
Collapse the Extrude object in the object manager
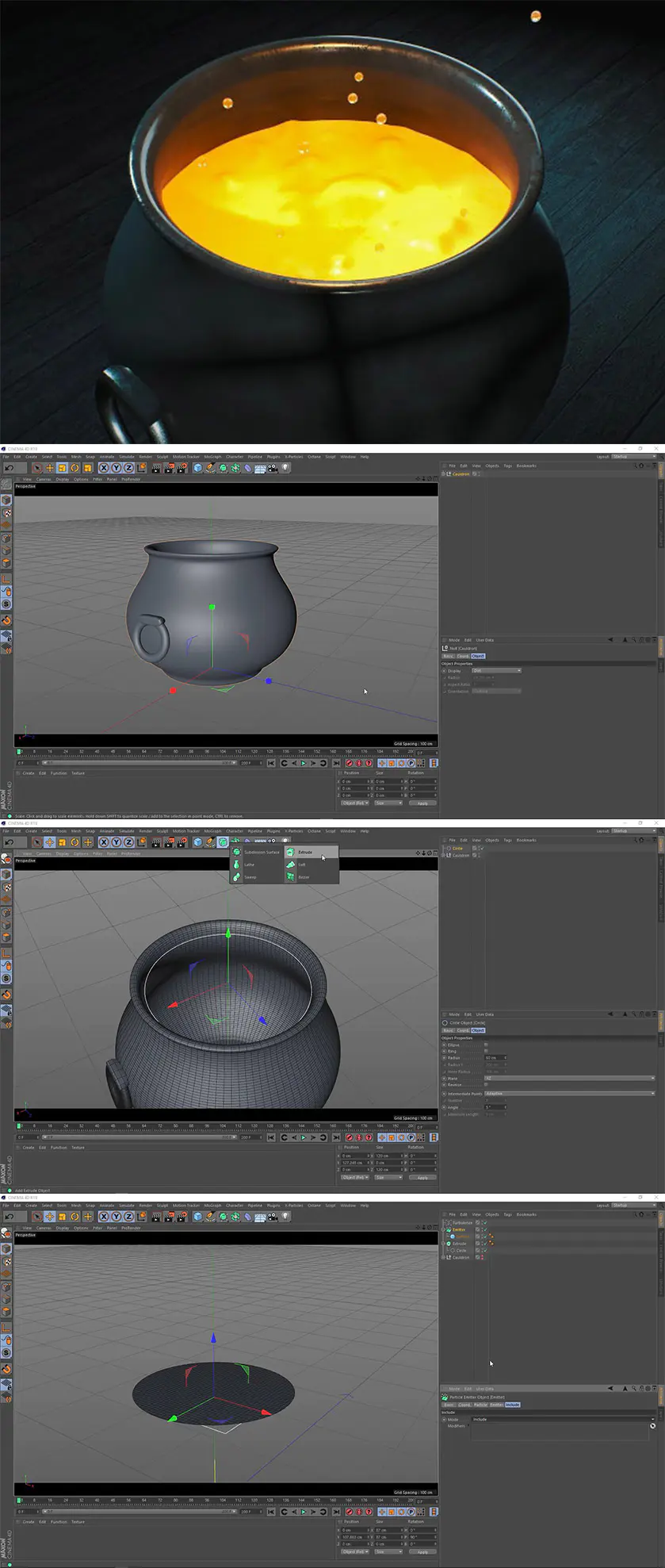(x=443, y=1244)
